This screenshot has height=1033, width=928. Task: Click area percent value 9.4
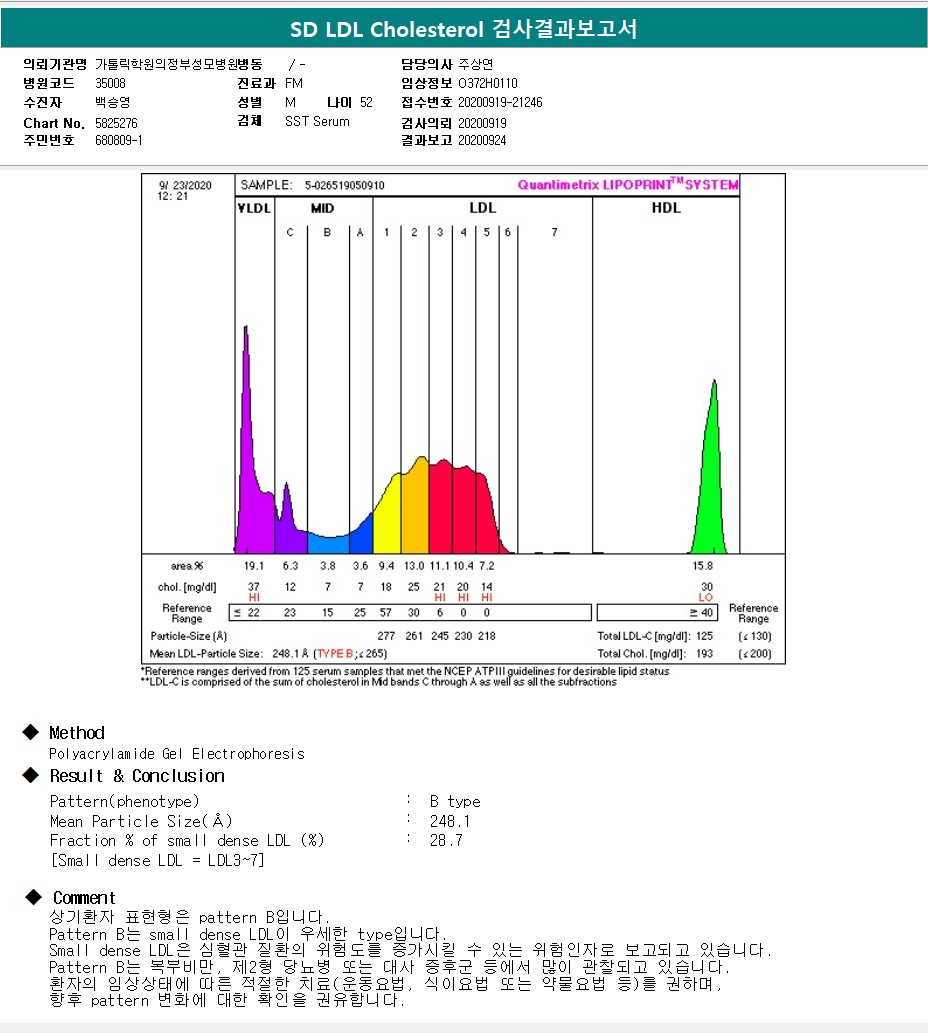pyautogui.click(x=386, y=566)
